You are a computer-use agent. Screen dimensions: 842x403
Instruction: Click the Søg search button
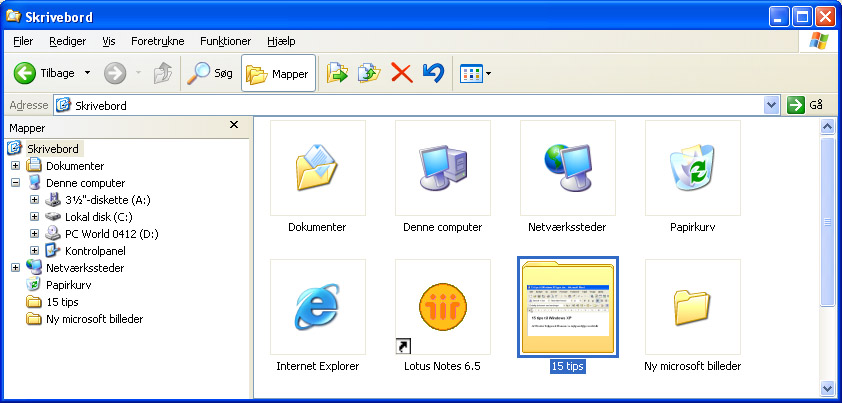coord(211,73)
